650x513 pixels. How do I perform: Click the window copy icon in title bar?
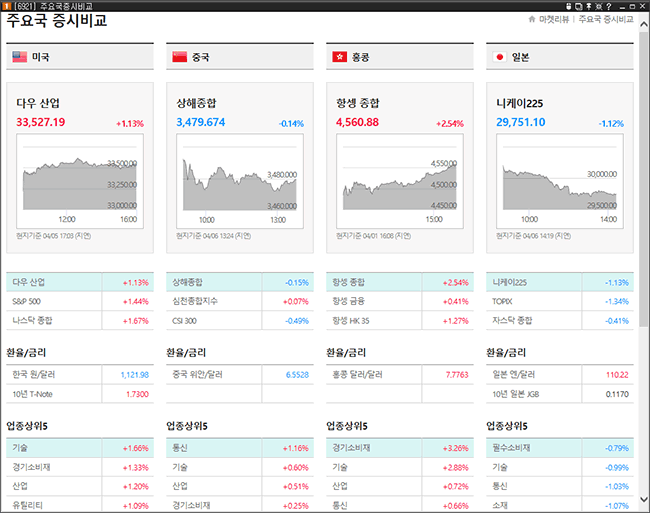[579, 6]
